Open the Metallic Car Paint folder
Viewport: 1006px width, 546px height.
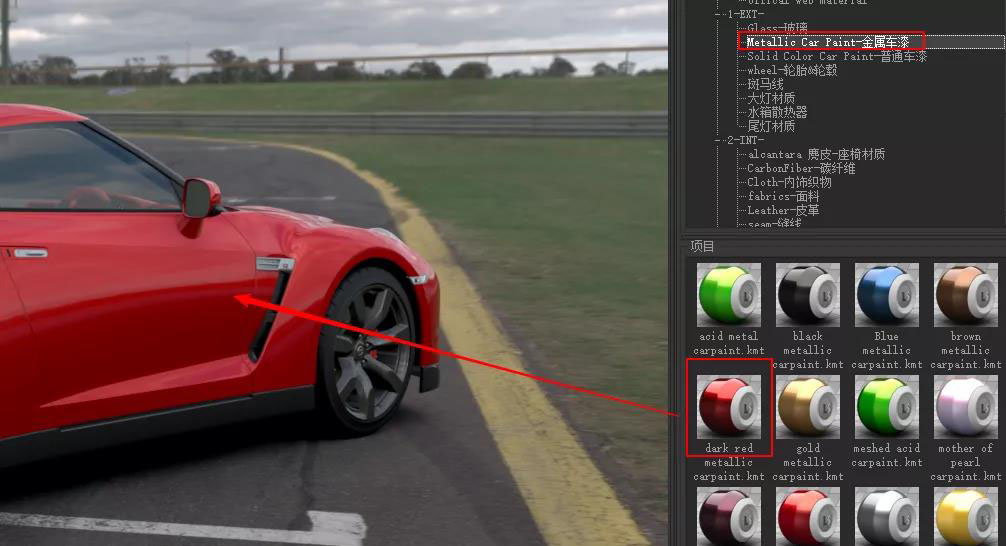[x=827, y=42]
